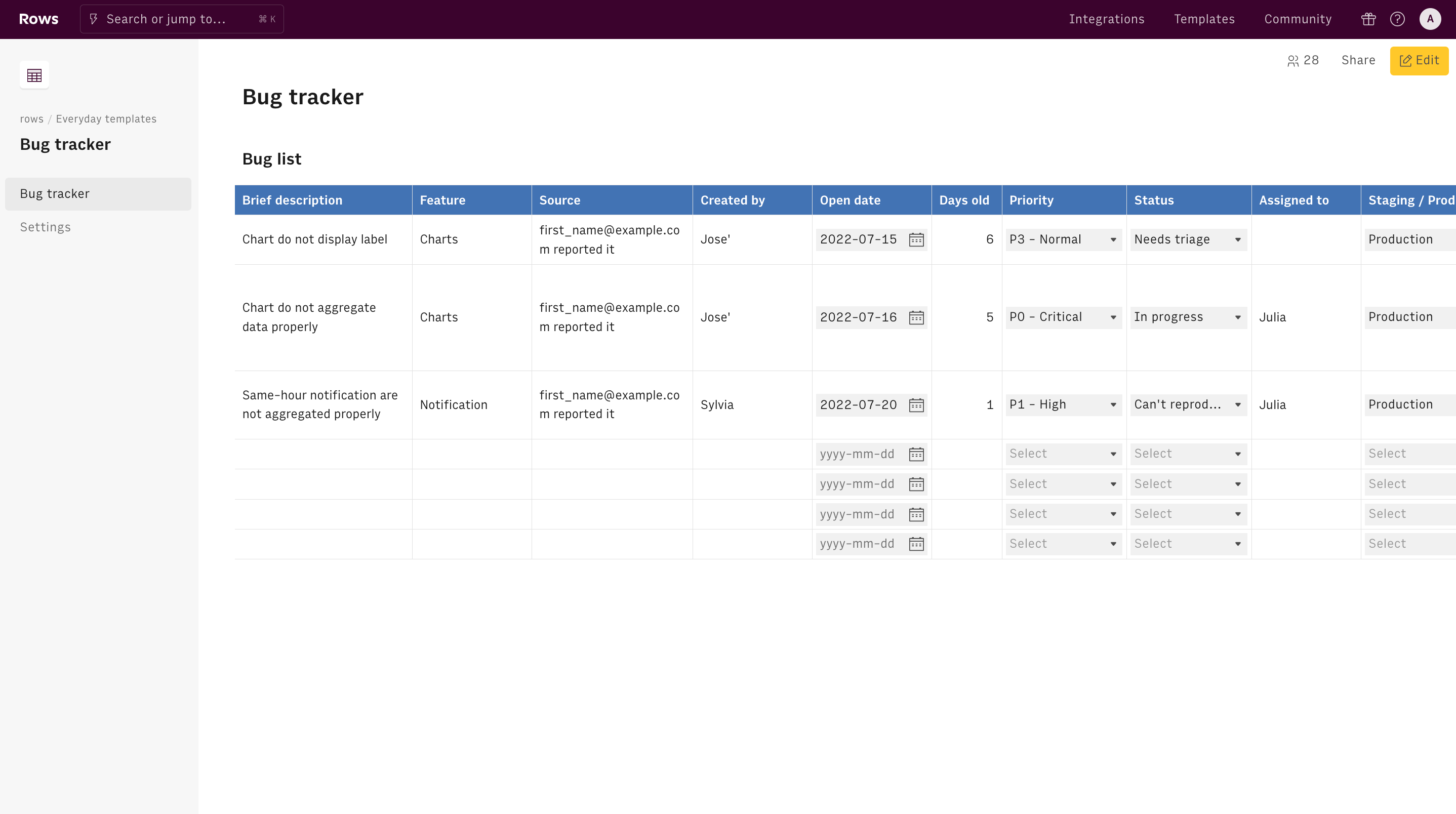
Task: Click the Share button
Action: point(1358,60)
